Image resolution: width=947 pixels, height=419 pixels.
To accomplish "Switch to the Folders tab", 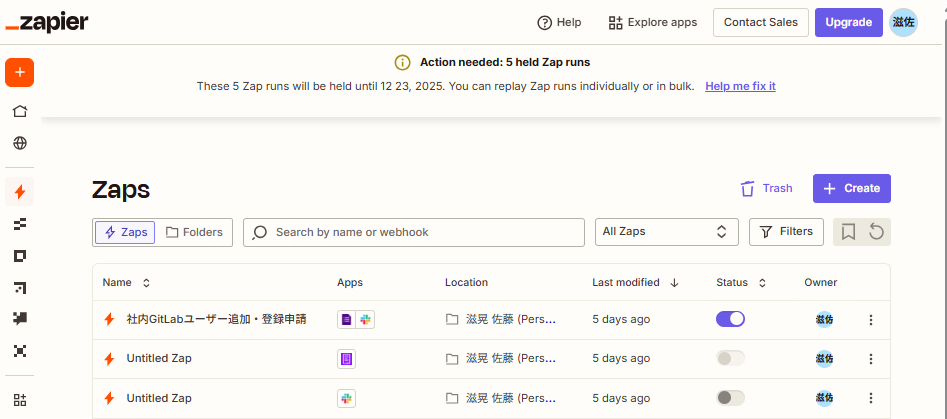I will 194,232.
